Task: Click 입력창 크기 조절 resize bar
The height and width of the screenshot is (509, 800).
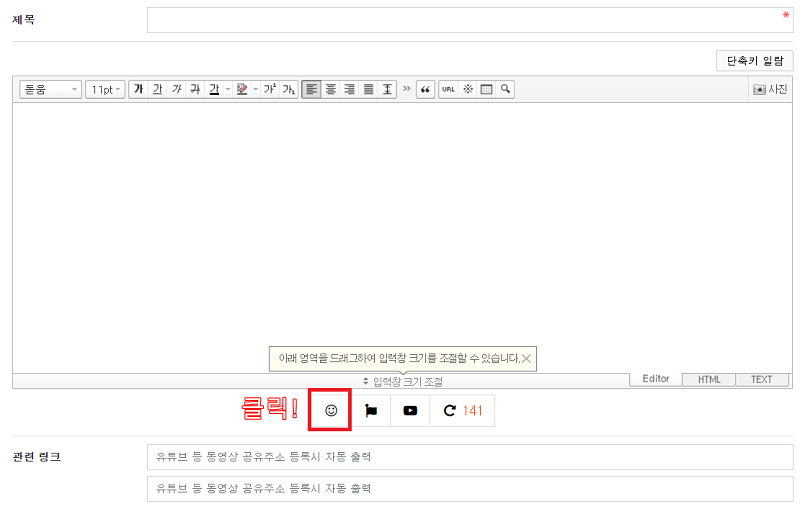Action: (403, 381)
